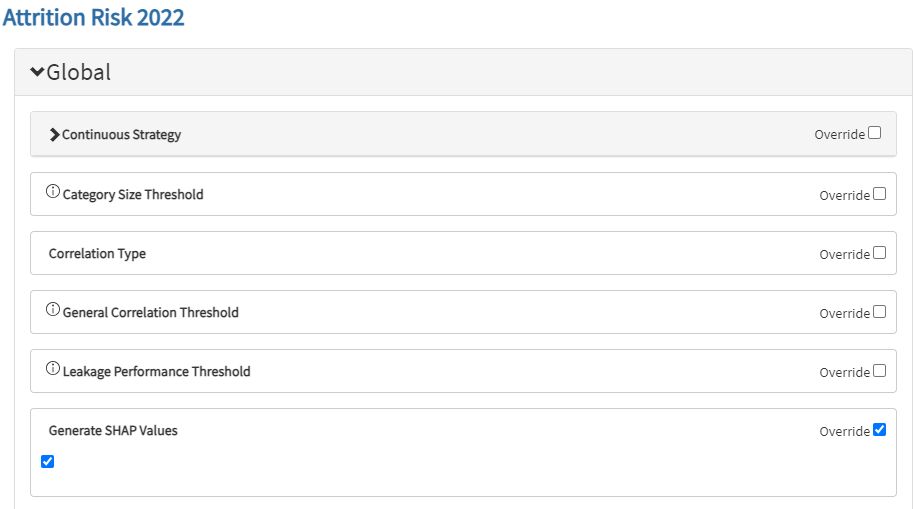
Task: Tick Override checkbox for Correlation Type
Action: pyautogui.click(x=879, y=253)
